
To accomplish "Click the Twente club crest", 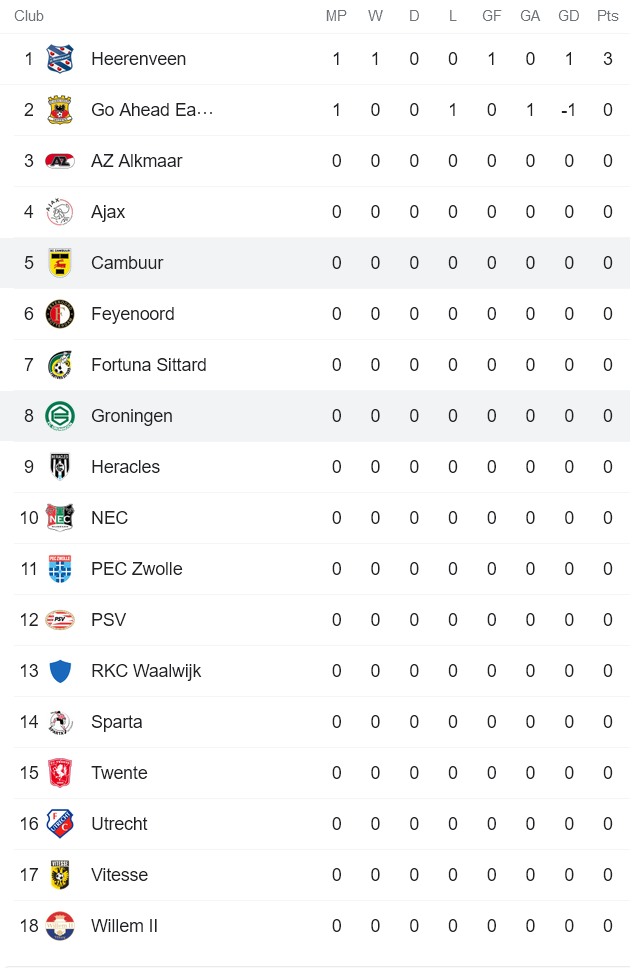I will click(x=60, y=773).
